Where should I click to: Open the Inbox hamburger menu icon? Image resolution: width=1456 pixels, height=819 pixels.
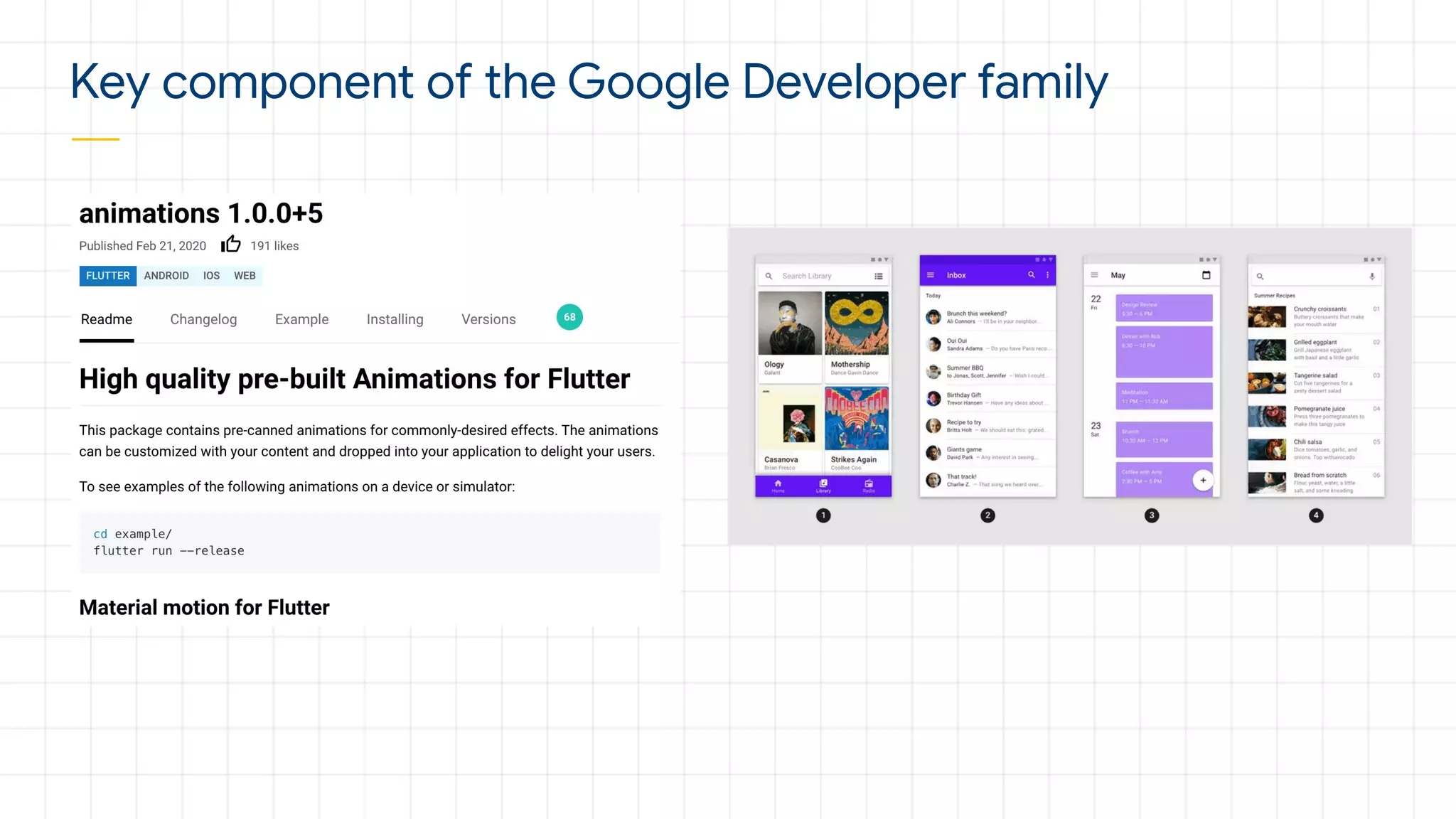[x=930, y=275]
